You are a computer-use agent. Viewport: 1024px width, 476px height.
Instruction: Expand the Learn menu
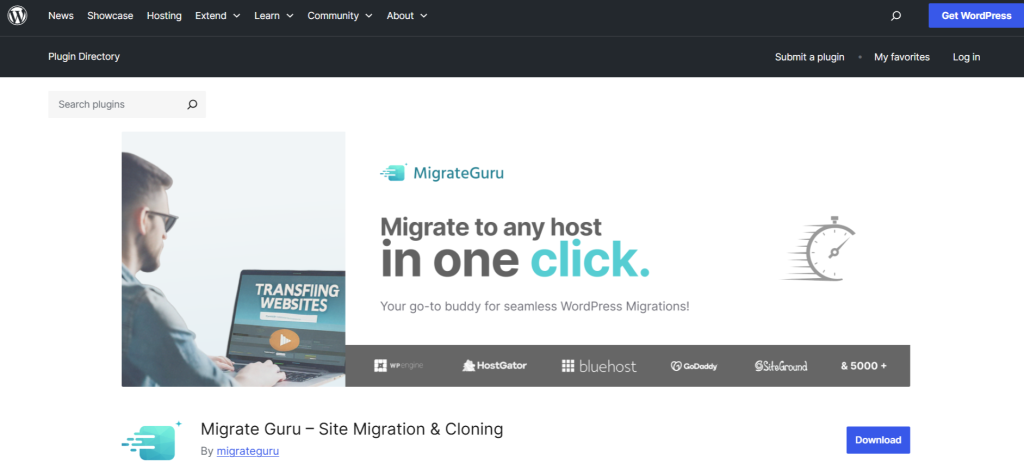tap(274, 16)
